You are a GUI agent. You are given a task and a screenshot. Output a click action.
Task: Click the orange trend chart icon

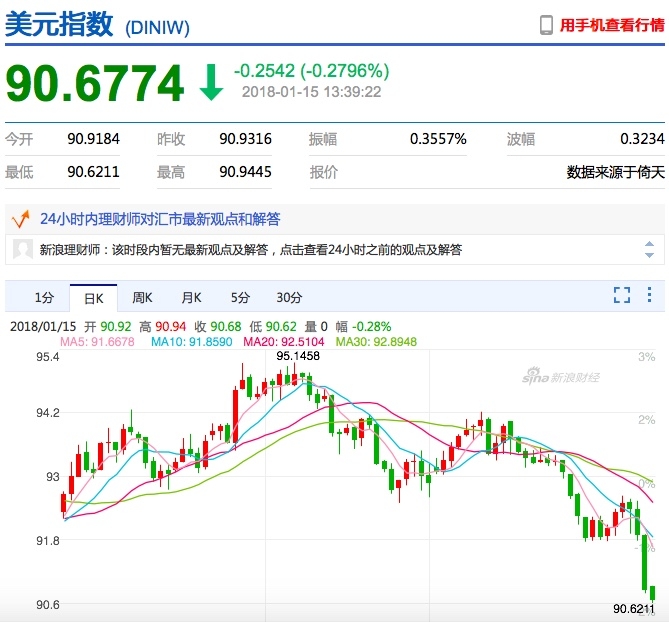(19, 218)
